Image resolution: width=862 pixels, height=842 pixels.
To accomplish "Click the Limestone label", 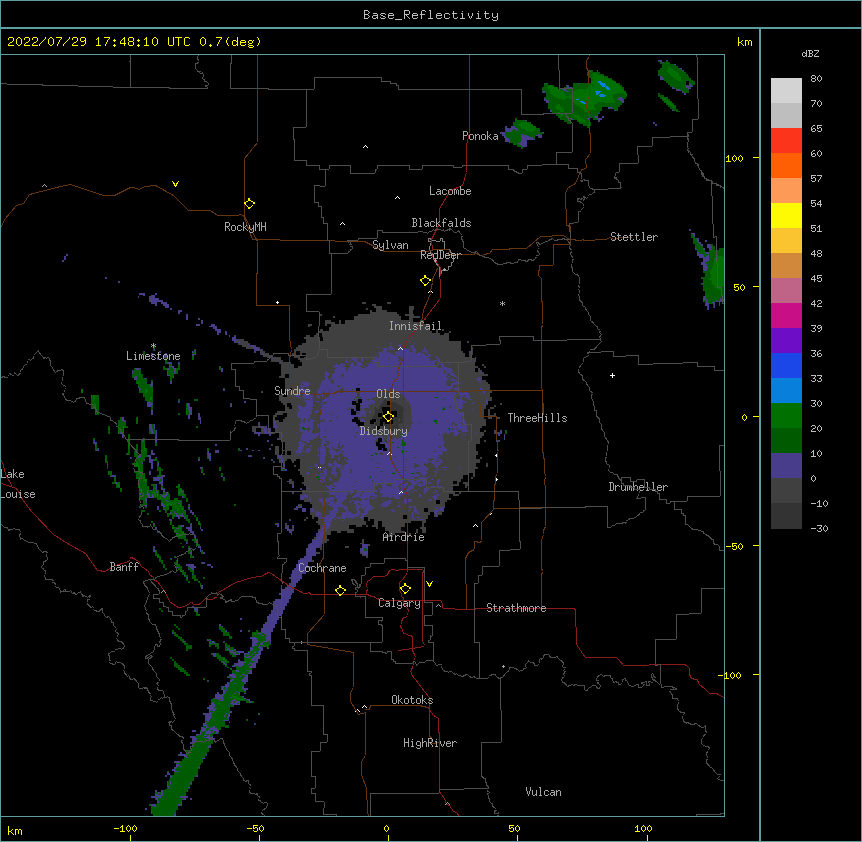I will (153, 356).
